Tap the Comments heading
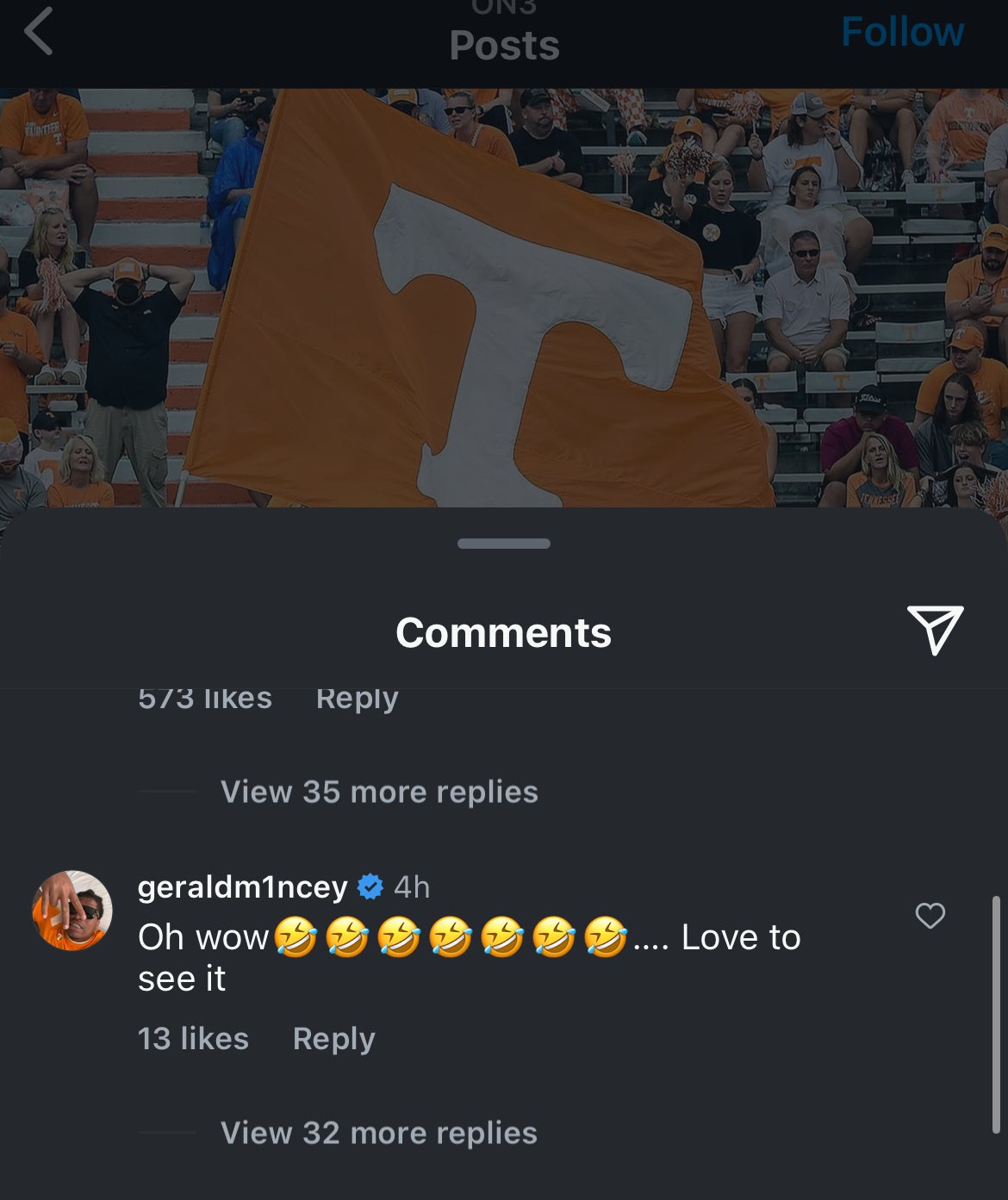Image resolution: width=1008 pixels, height=1200 pixels. click(x=503, y=633)
